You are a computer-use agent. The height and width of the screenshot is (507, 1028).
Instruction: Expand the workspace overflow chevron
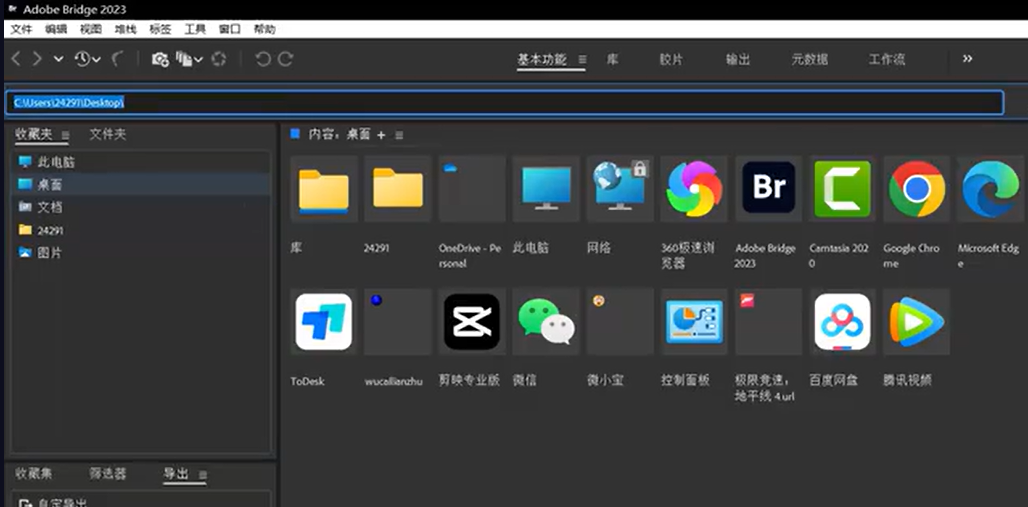(967, 59)
